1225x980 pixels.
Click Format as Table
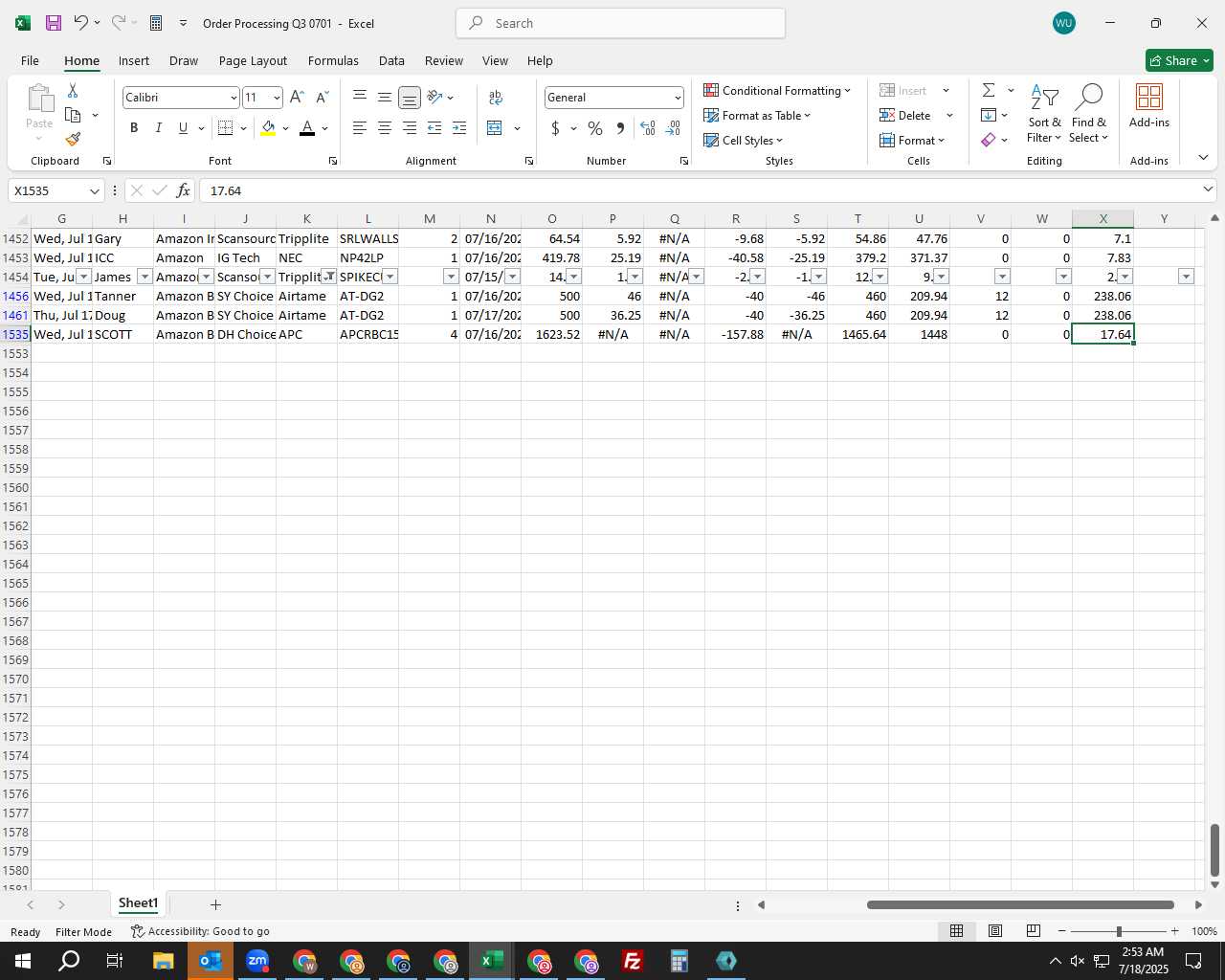pyautogui.click(x=757, y=115)
